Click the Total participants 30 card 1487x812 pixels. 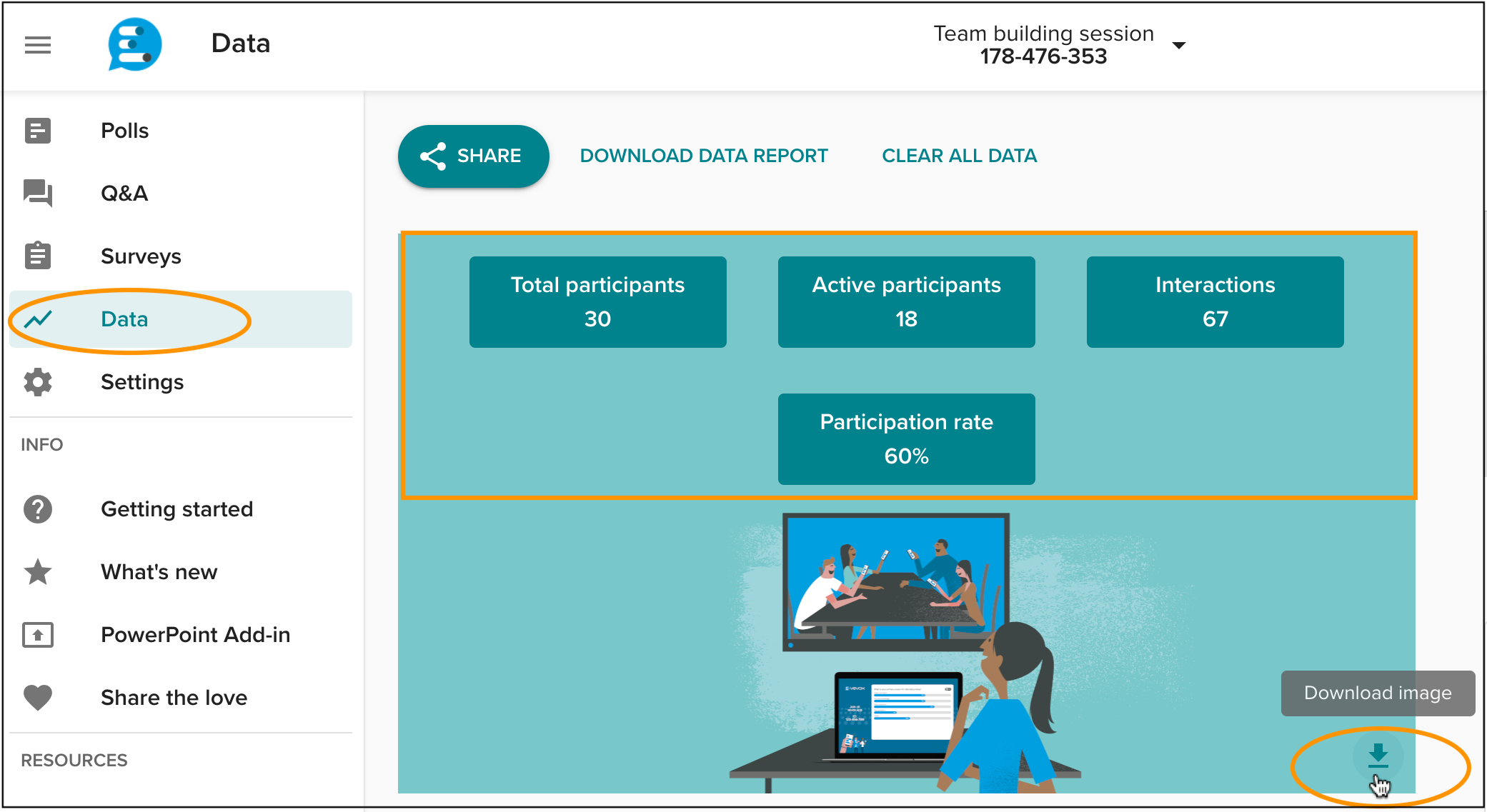pos(597,302)
